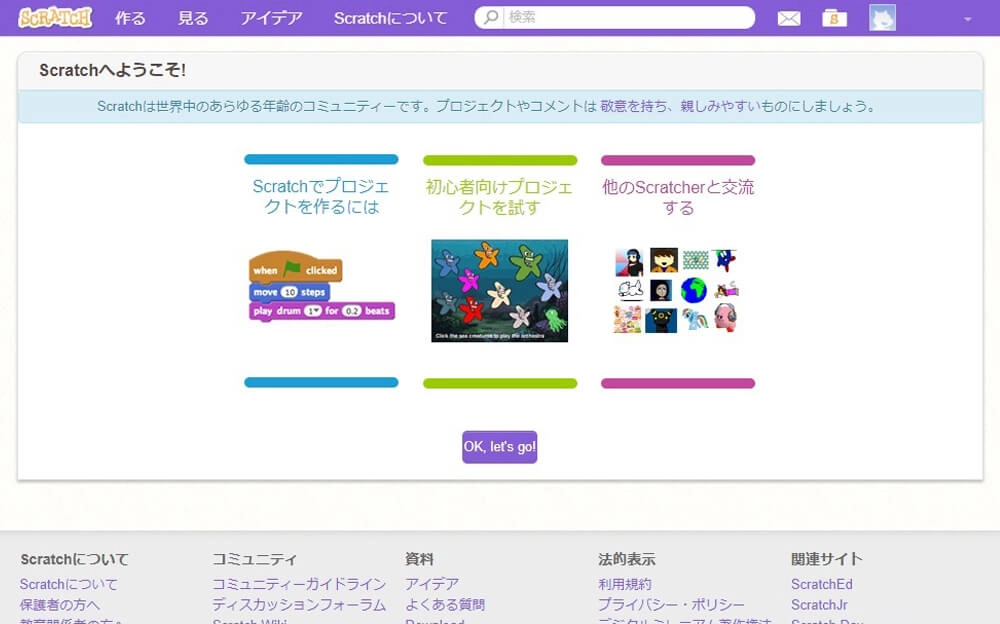
Task: Click the profile avatar in the top bar
Action: coord(883,18)
